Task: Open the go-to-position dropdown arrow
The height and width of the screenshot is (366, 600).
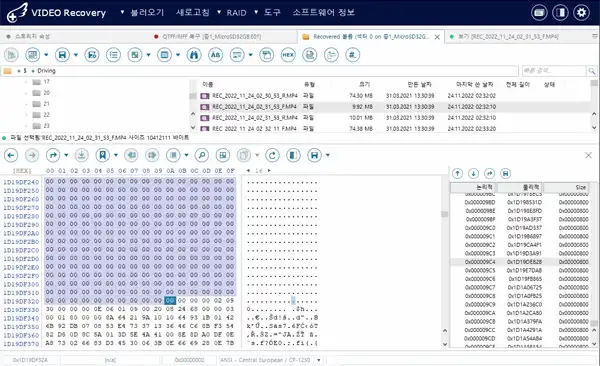Action: click(x=66, y=155)
